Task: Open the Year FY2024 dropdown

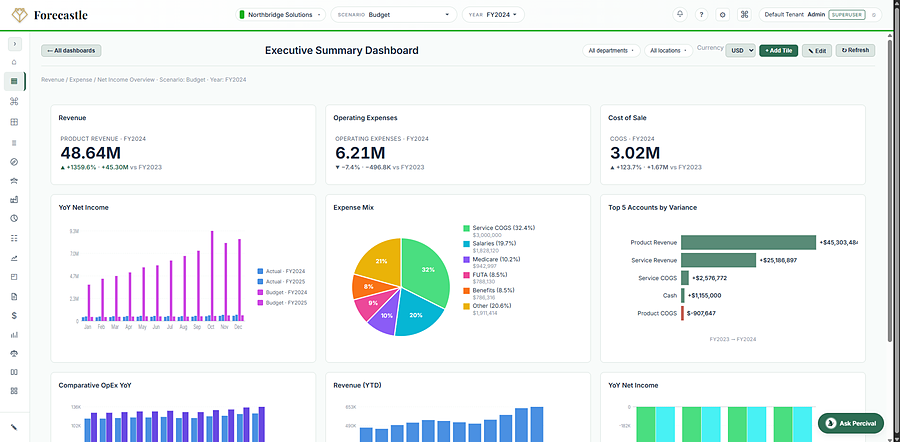Action: pyautogui.click(x=493, y=15)
